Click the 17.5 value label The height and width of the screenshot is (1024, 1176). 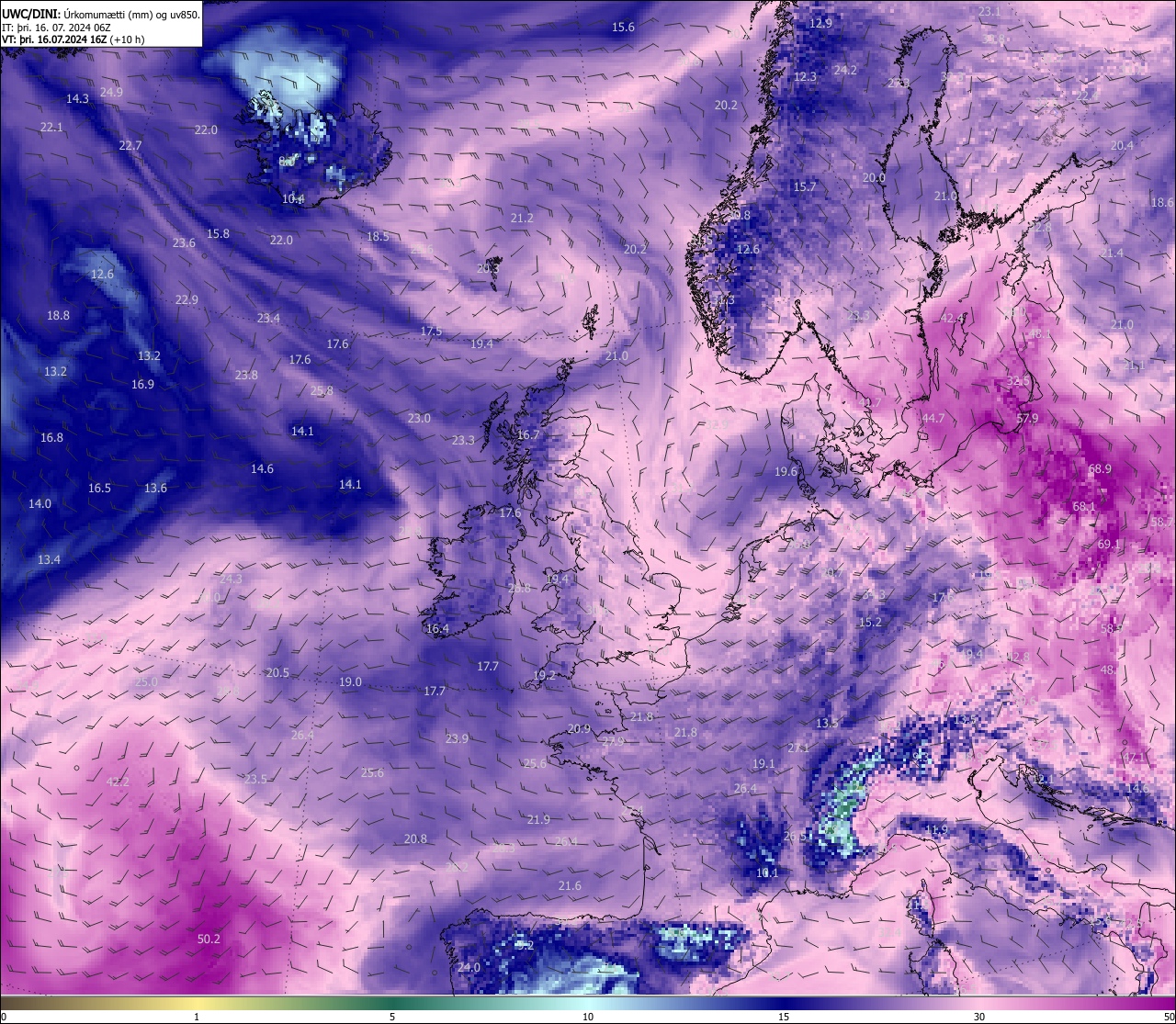(x=431, y=332)
